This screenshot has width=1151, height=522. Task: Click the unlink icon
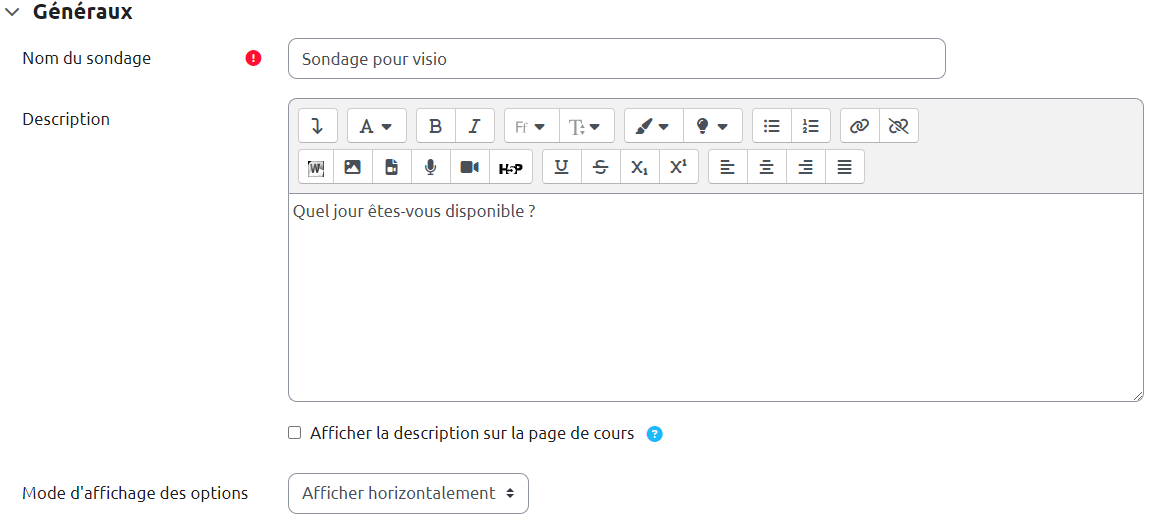[898, 126]
